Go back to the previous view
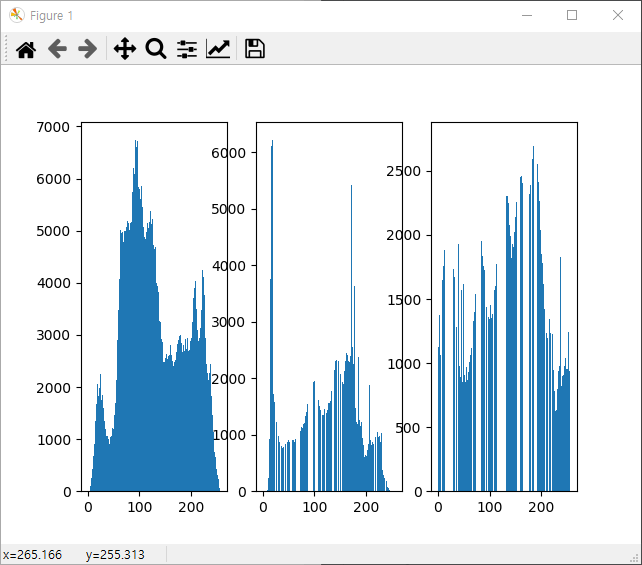The width and height of the screenshot is (642, 565). coord(57,49)
